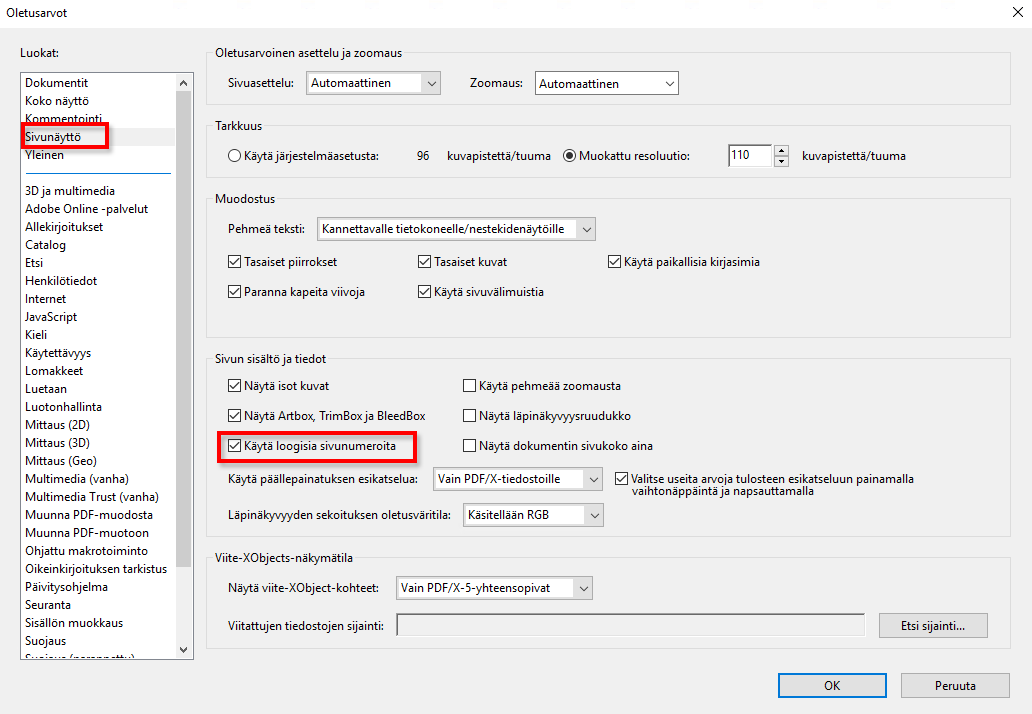The height and width of the screenshot is (714, 1032).
Task: Enable Käytä pehmeää zoomausta
Action: tap(469, 386)
